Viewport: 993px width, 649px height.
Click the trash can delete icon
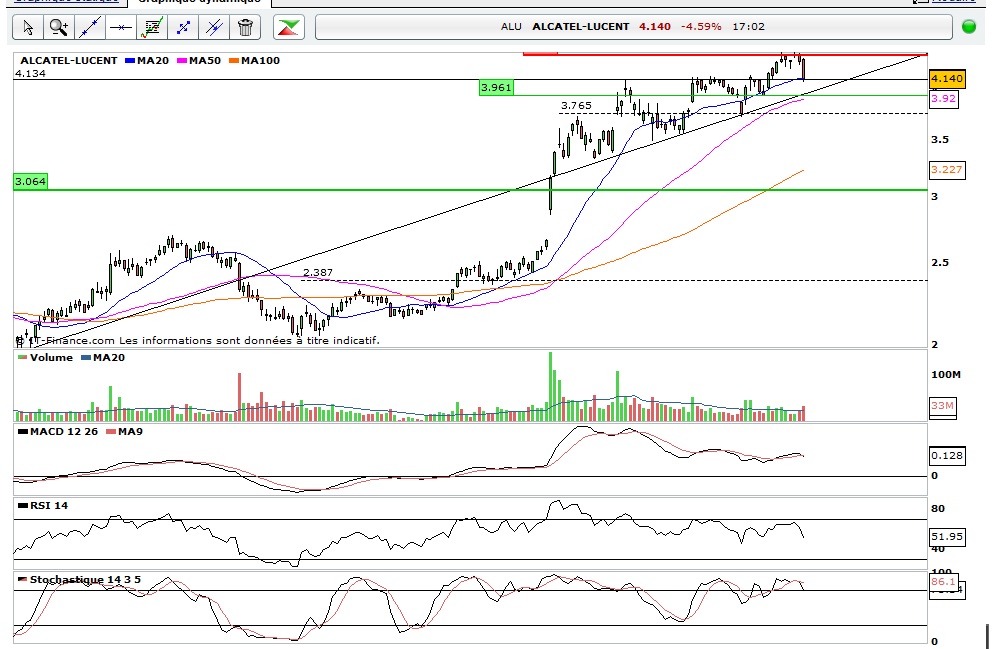[245, 27]
